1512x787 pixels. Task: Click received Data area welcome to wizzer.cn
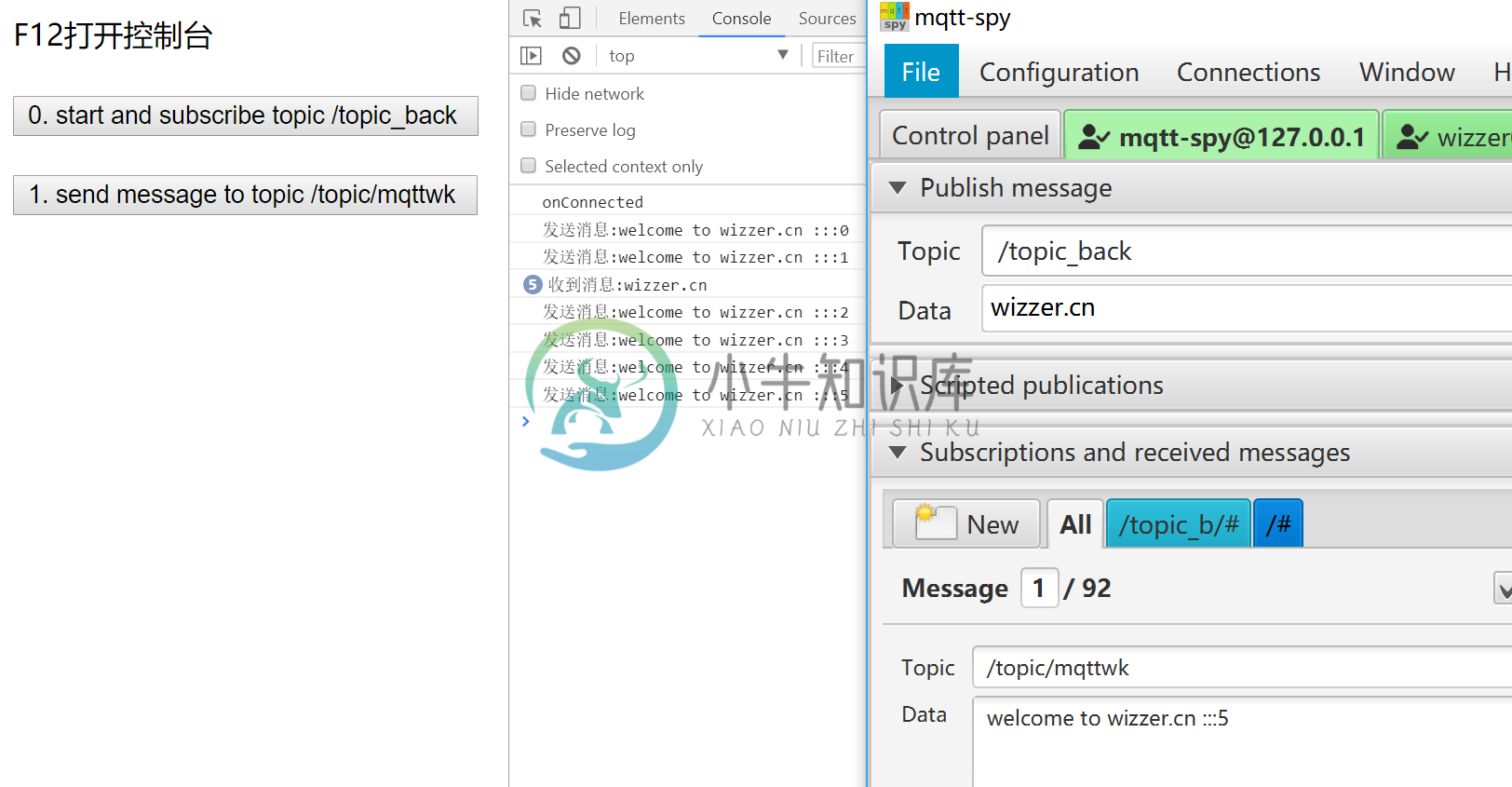pos(1242,741)
